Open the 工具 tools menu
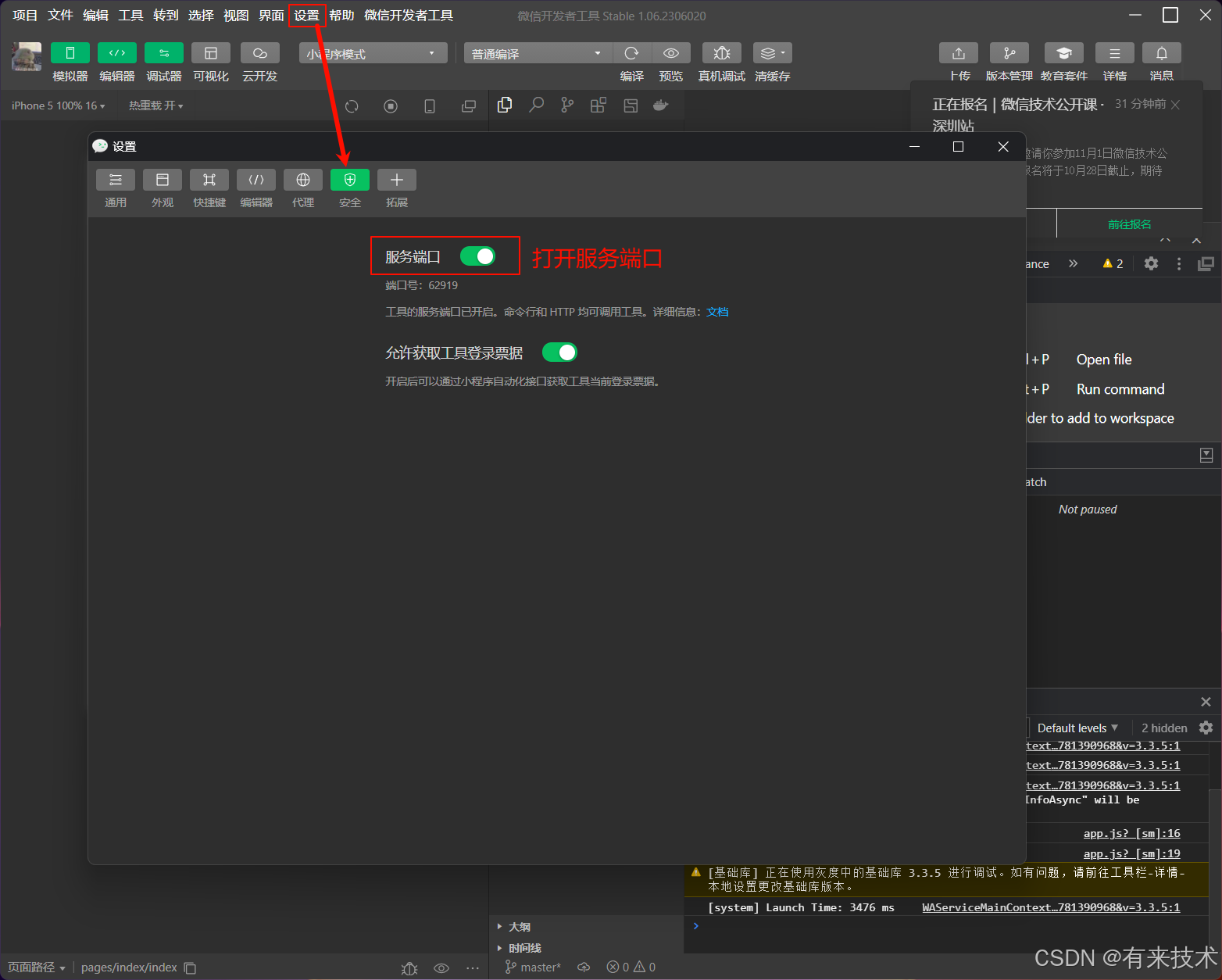This screenshot has width=1222, height=980. pos(130,16)
